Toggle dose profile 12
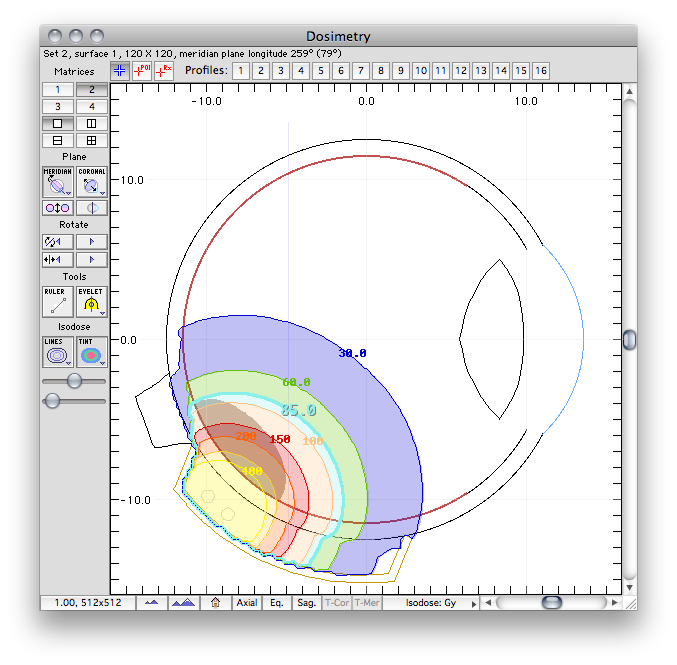677x665 pixels. pyautogui.click(x=461, y=71)
